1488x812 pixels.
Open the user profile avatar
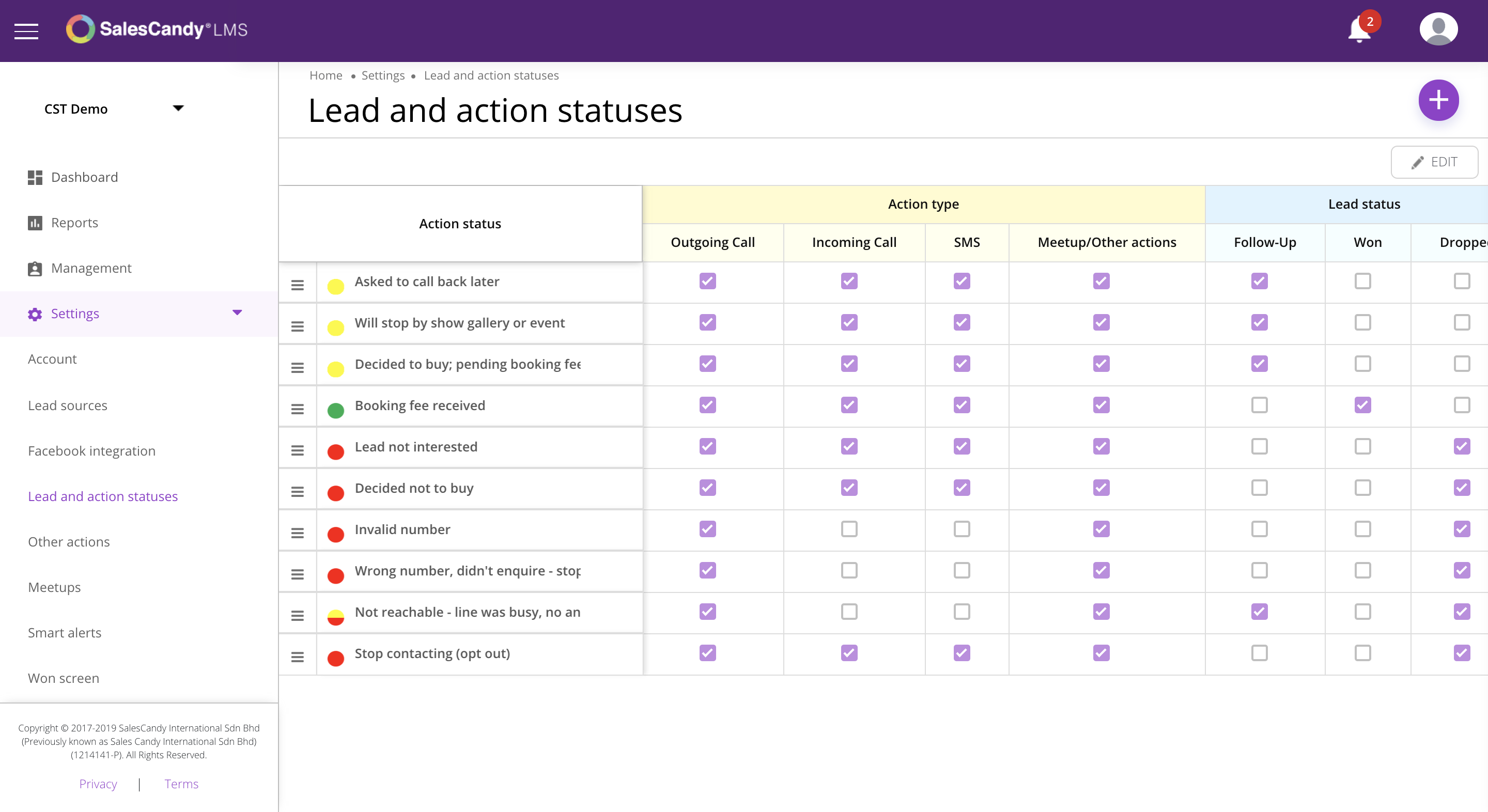[1438, 29]
